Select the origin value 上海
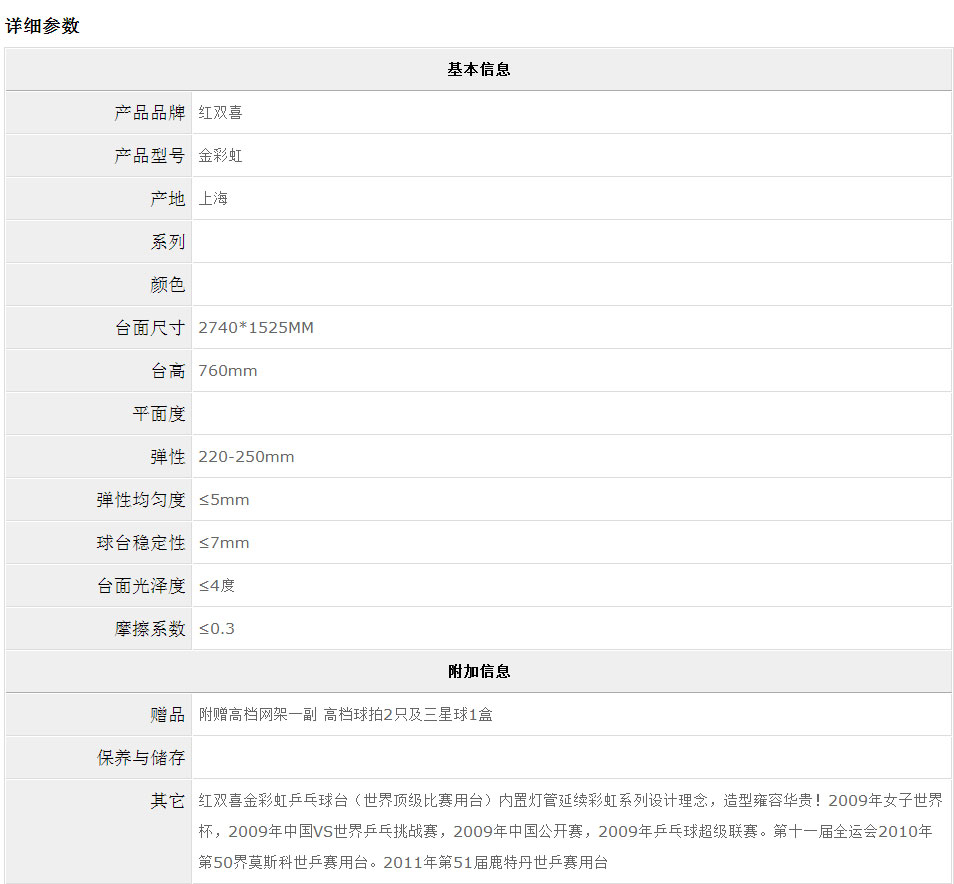The image size is (954, 884). pyautogui.click(x=213, y=198)
